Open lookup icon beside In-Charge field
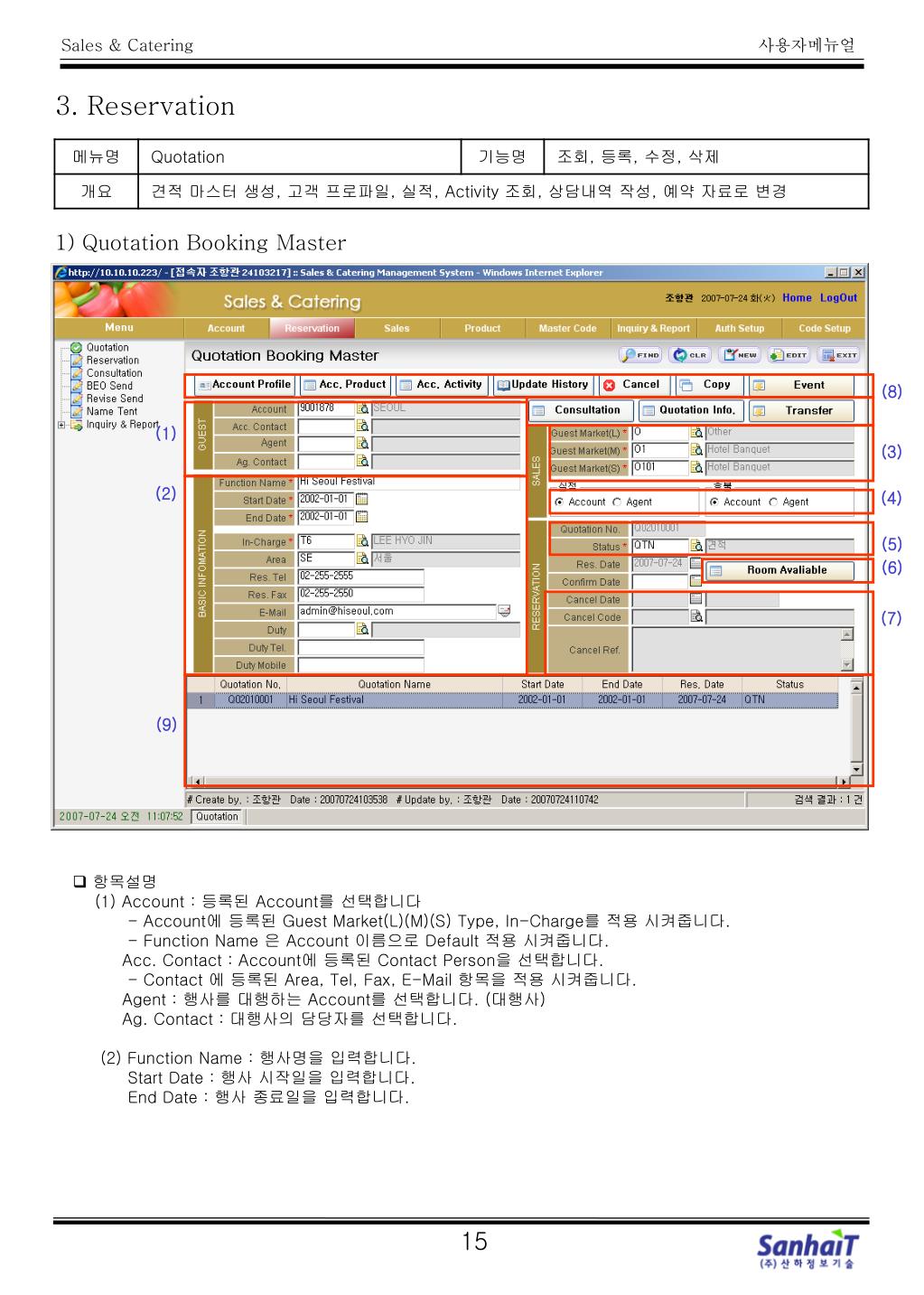The image size is (924, 1295). coord(363,540)
